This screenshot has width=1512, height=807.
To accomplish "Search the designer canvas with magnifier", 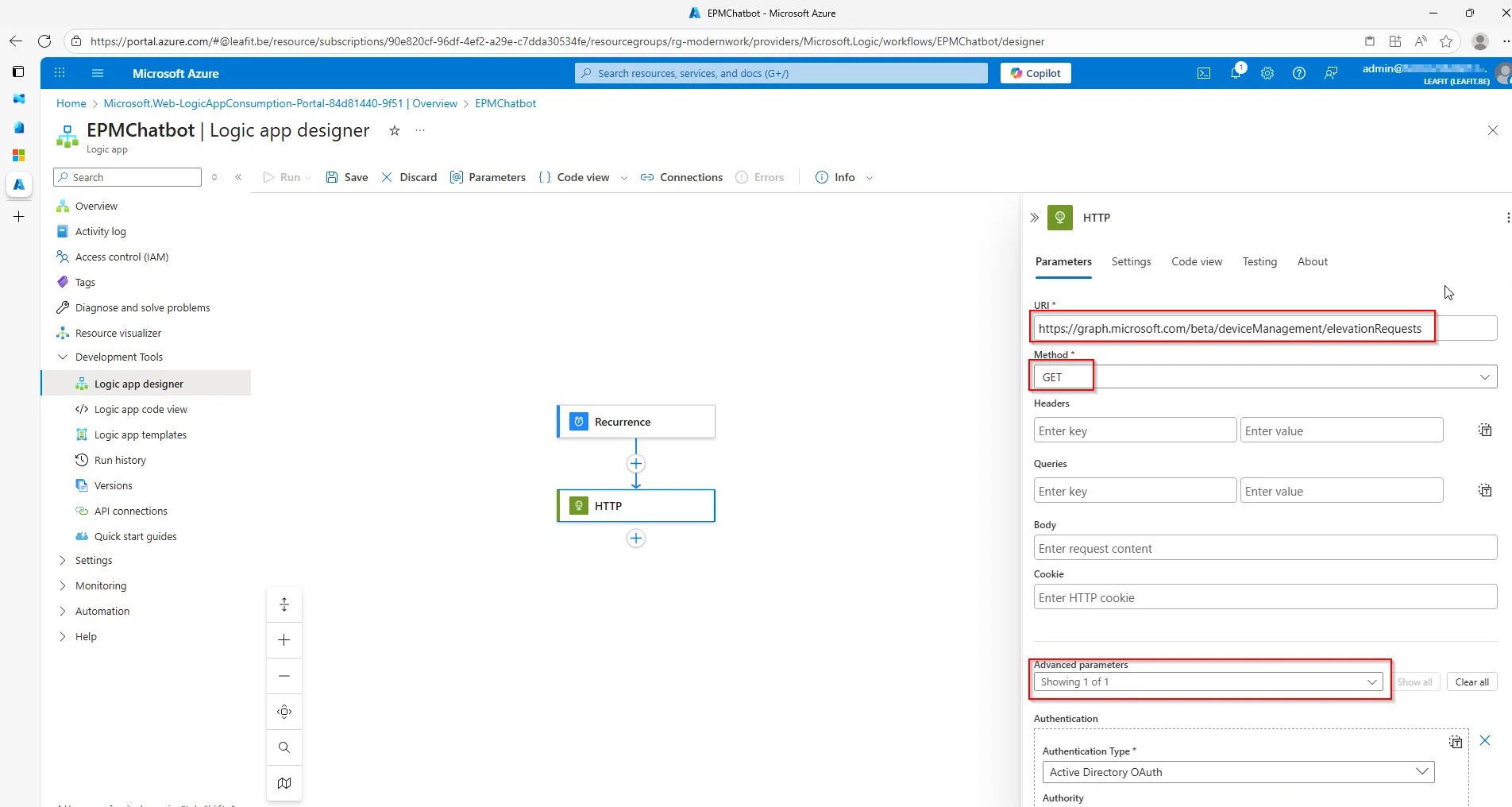I will pos(284,747).
